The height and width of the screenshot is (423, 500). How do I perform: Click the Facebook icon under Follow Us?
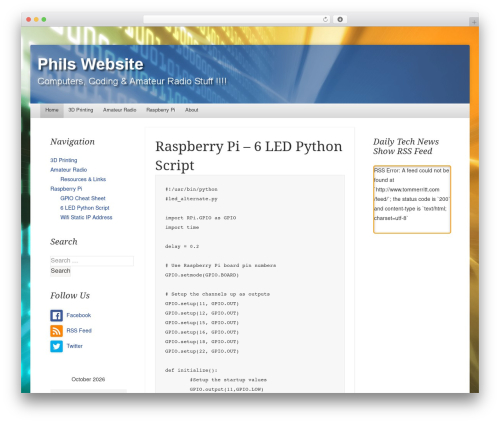coord(56,315)
